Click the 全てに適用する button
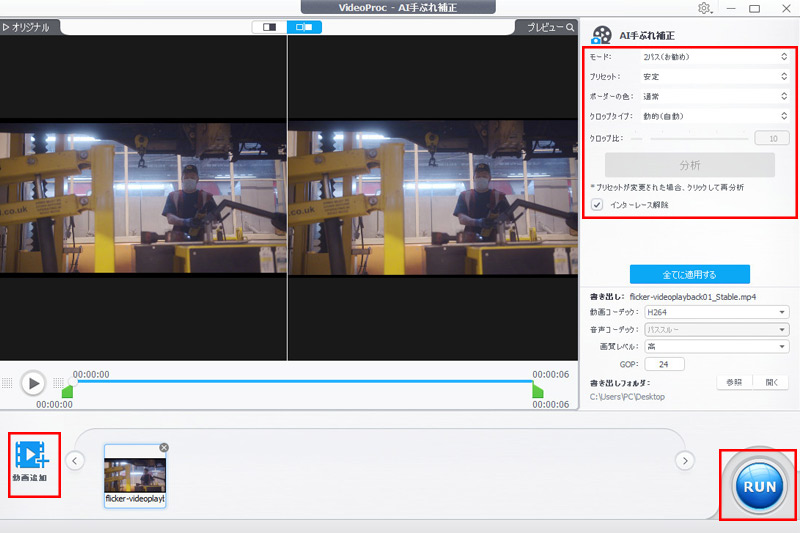 (x=689, y=274)
